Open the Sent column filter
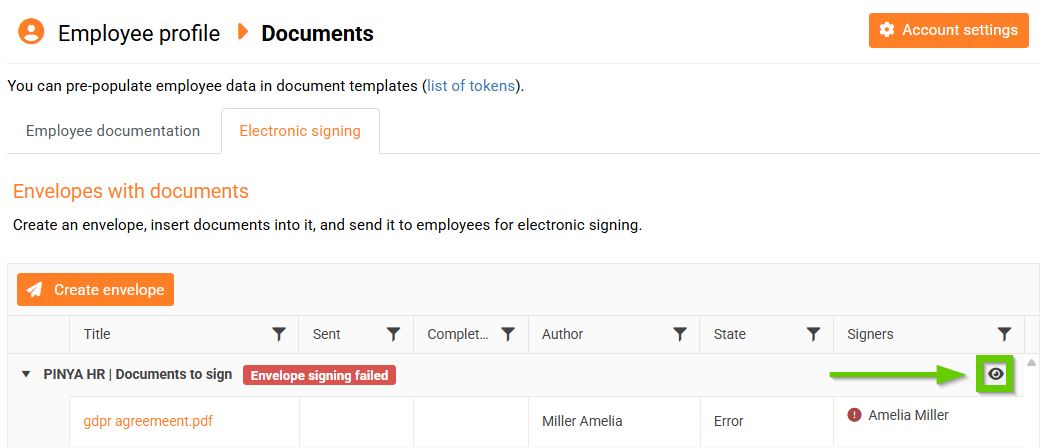1045x448 pixels. click(x=393, y=334)
